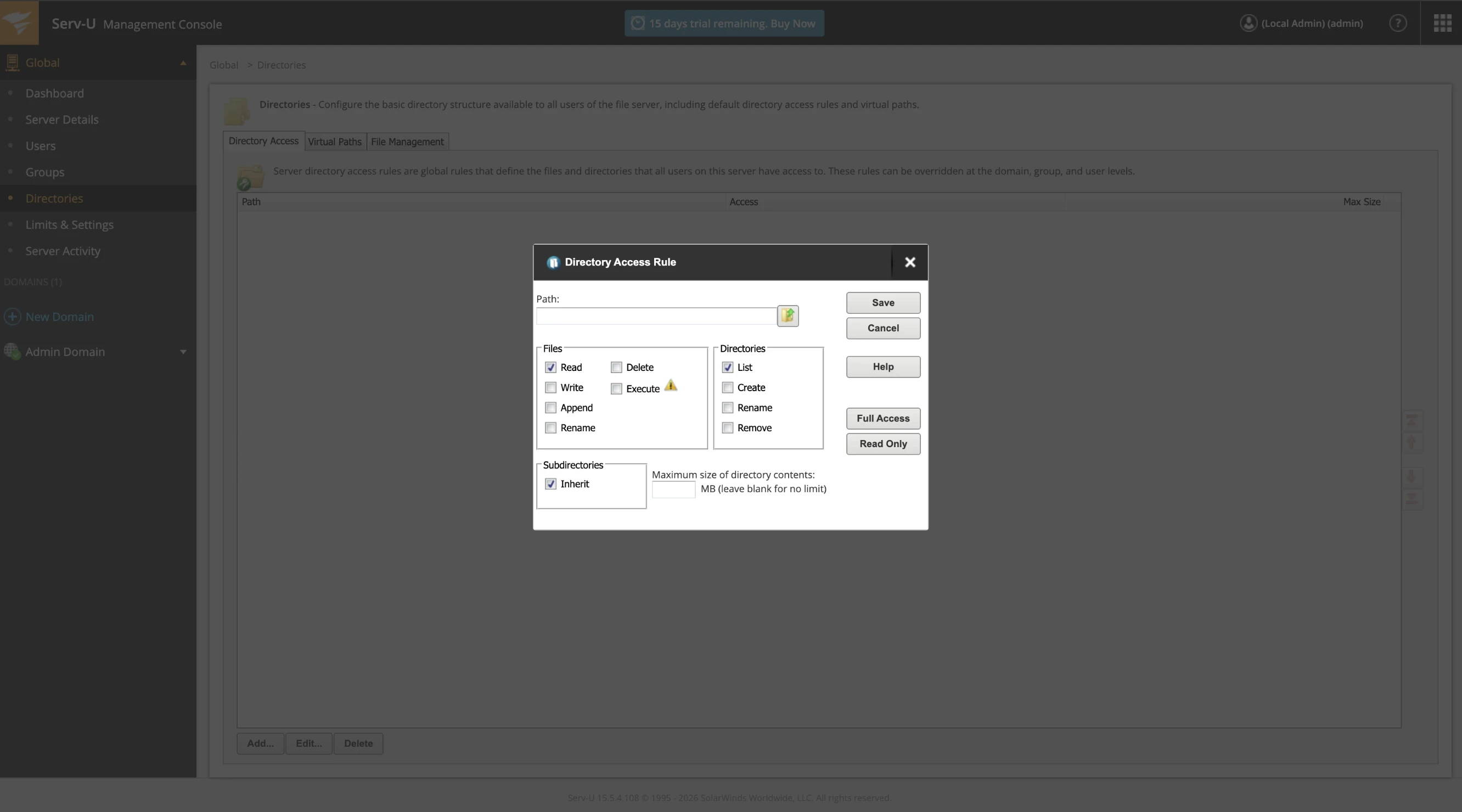1462x812 pixels.
Task: Click the Directories yellow folder icon
Action: coord(237,111)
